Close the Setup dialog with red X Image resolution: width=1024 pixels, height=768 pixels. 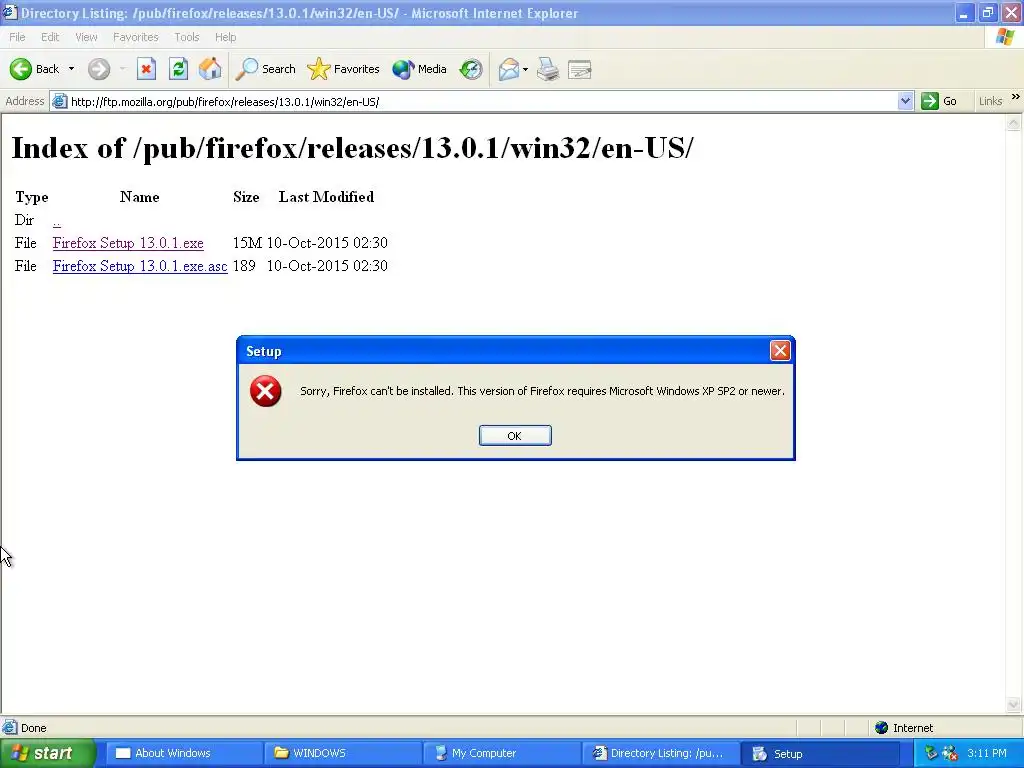coord(780,351)
